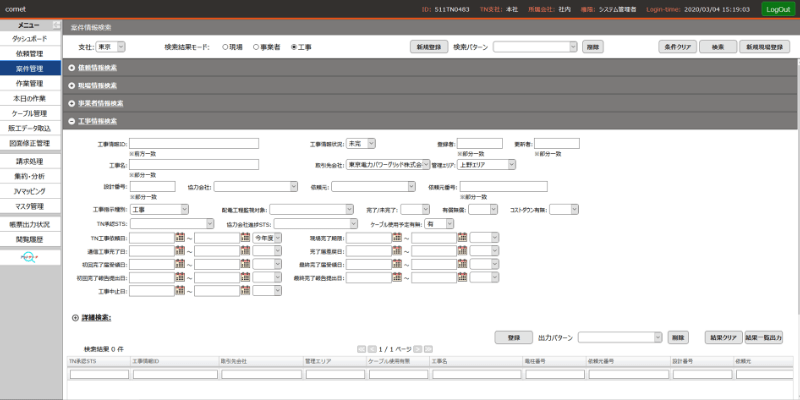800x400 pixels.
Task: Collapse the 工事情報検索 section
Action: pos(72,121)
